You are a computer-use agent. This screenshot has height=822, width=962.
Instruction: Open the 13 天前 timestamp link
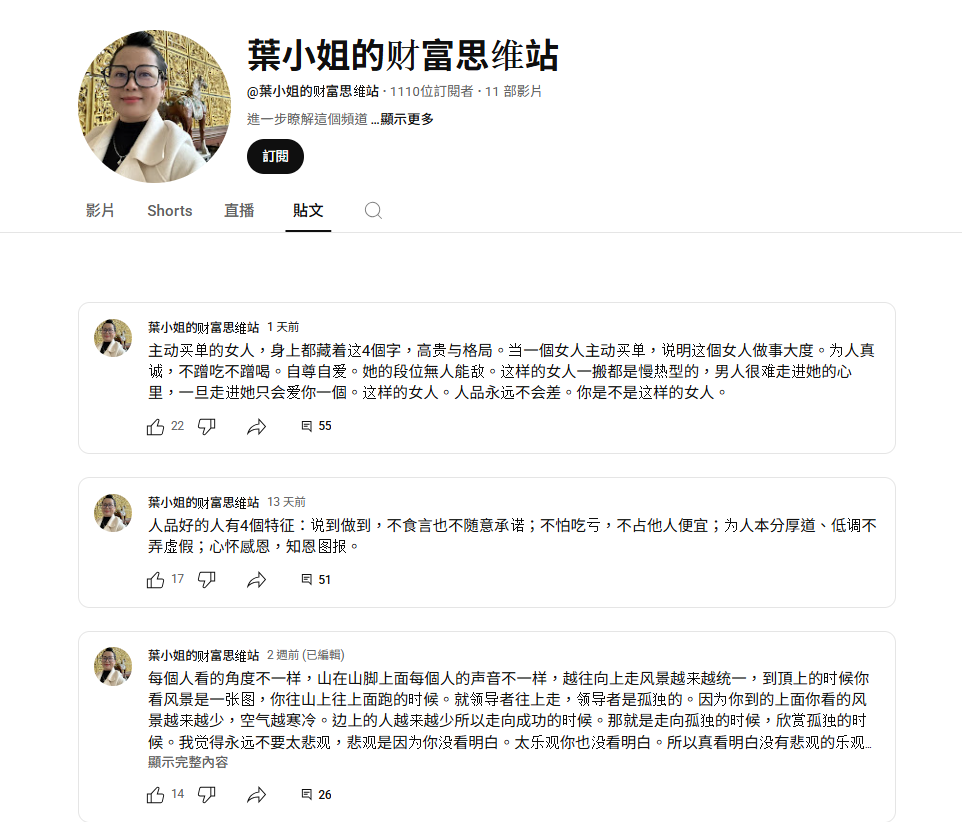(x=287, y=502)
